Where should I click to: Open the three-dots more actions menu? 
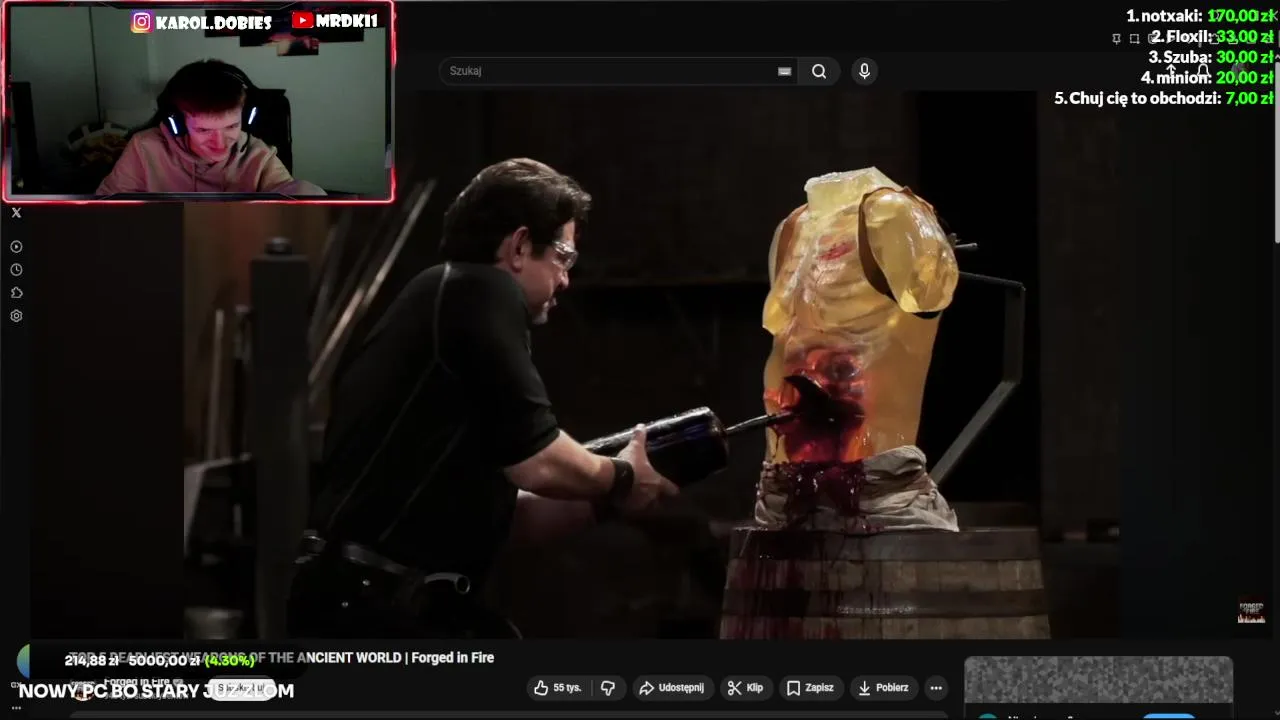click(x=936, y=688)
